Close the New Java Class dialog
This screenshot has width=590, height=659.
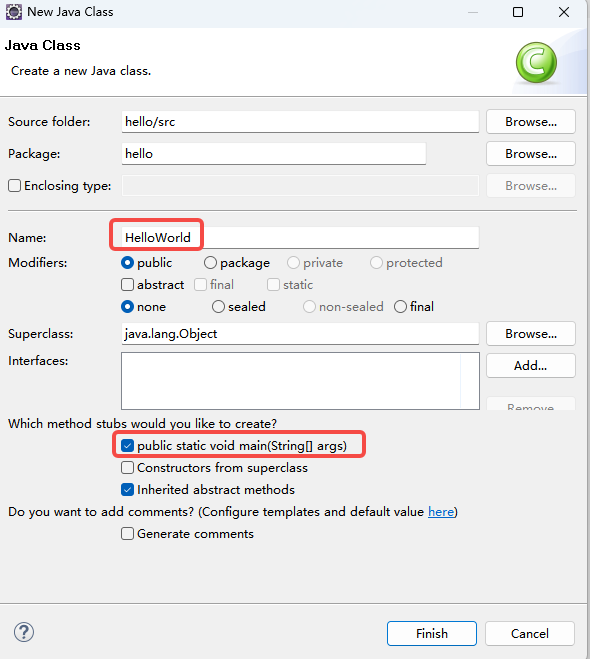tap(564, 12)
